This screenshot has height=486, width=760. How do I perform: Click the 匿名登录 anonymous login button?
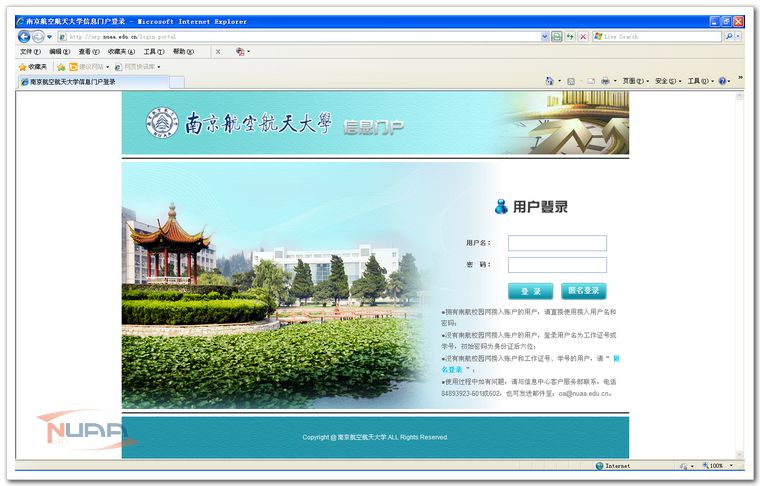pyautogui.click(x=583, y=291)
